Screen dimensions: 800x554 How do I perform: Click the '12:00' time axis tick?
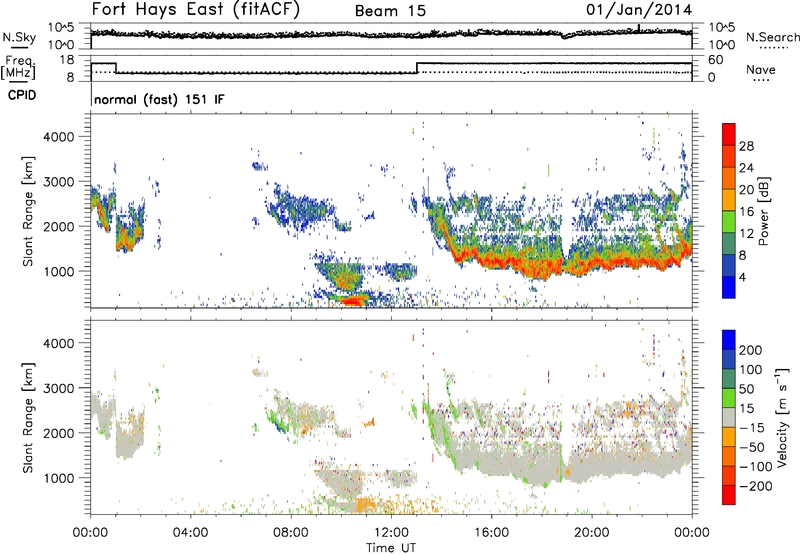391,532
